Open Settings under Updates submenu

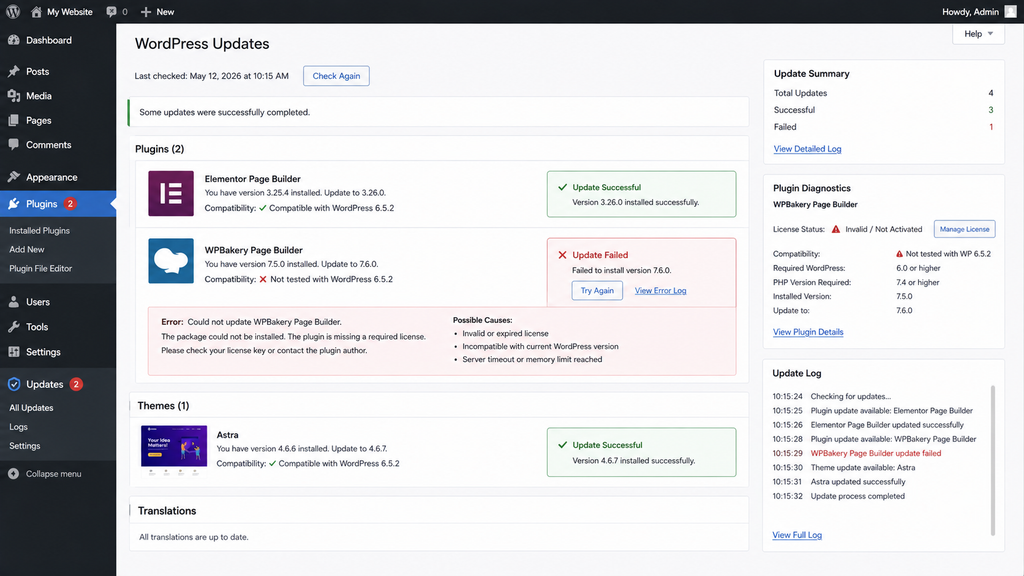(x=25, y=445)
